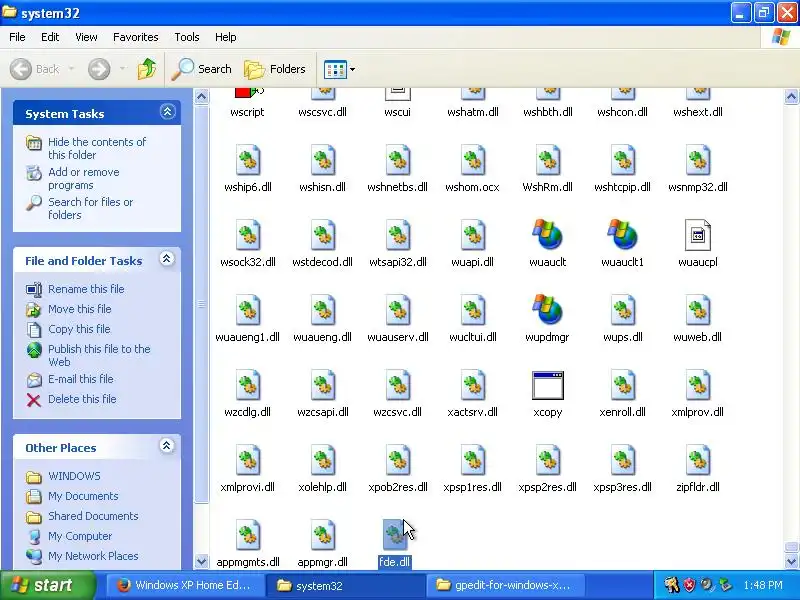Select the xpsp3res.dll file icon

click(x=622, y=460)
